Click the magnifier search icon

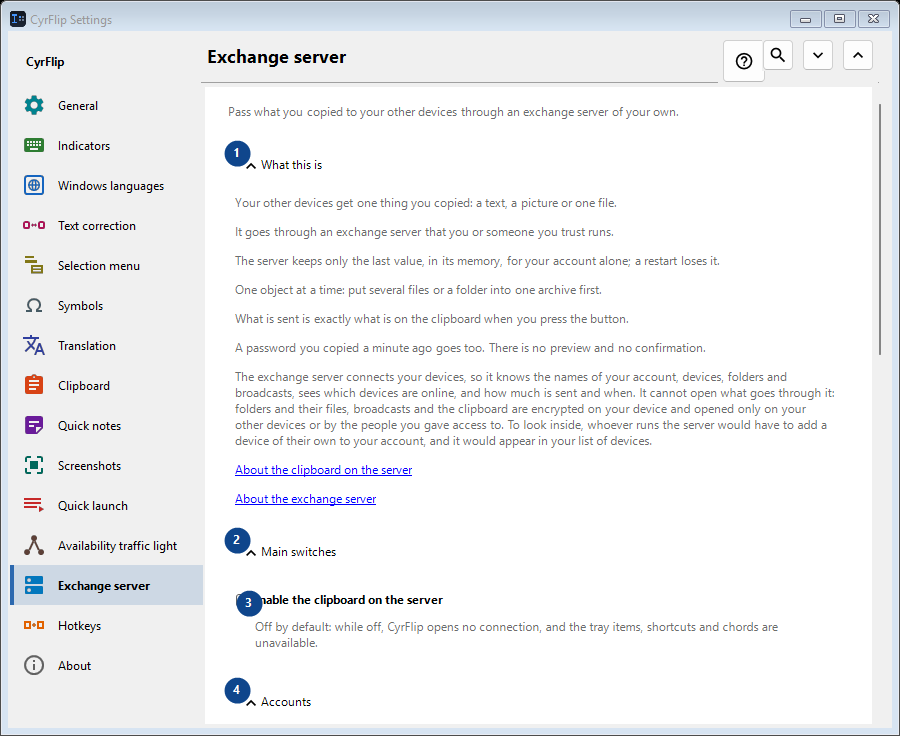tap(778, 55)
